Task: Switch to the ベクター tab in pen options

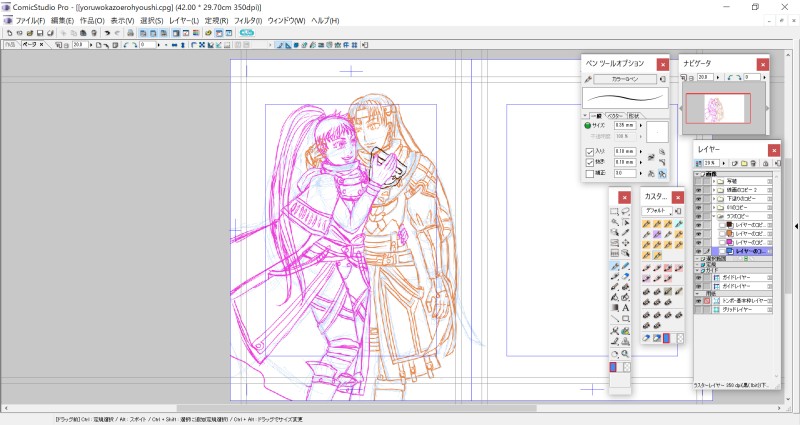Action: pos(615,115)
